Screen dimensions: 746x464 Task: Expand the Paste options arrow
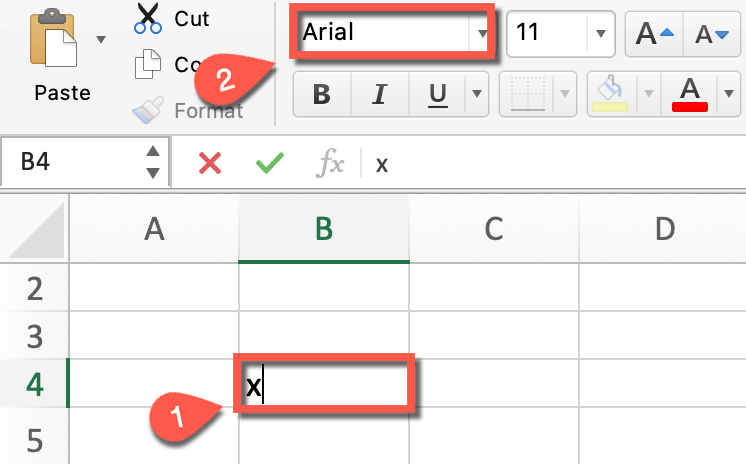[101, 39]
